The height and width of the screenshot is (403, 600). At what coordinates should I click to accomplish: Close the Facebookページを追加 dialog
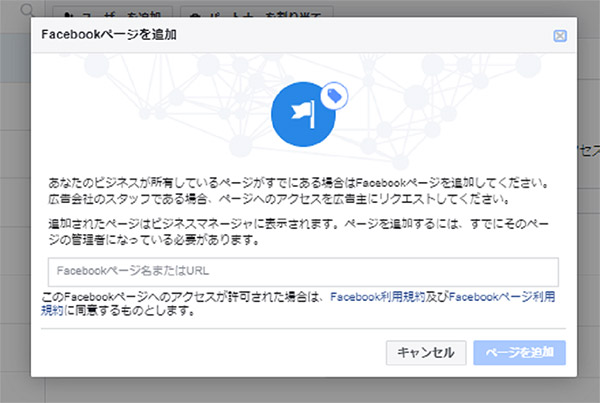pyautogui.click(x=560, y=36)
